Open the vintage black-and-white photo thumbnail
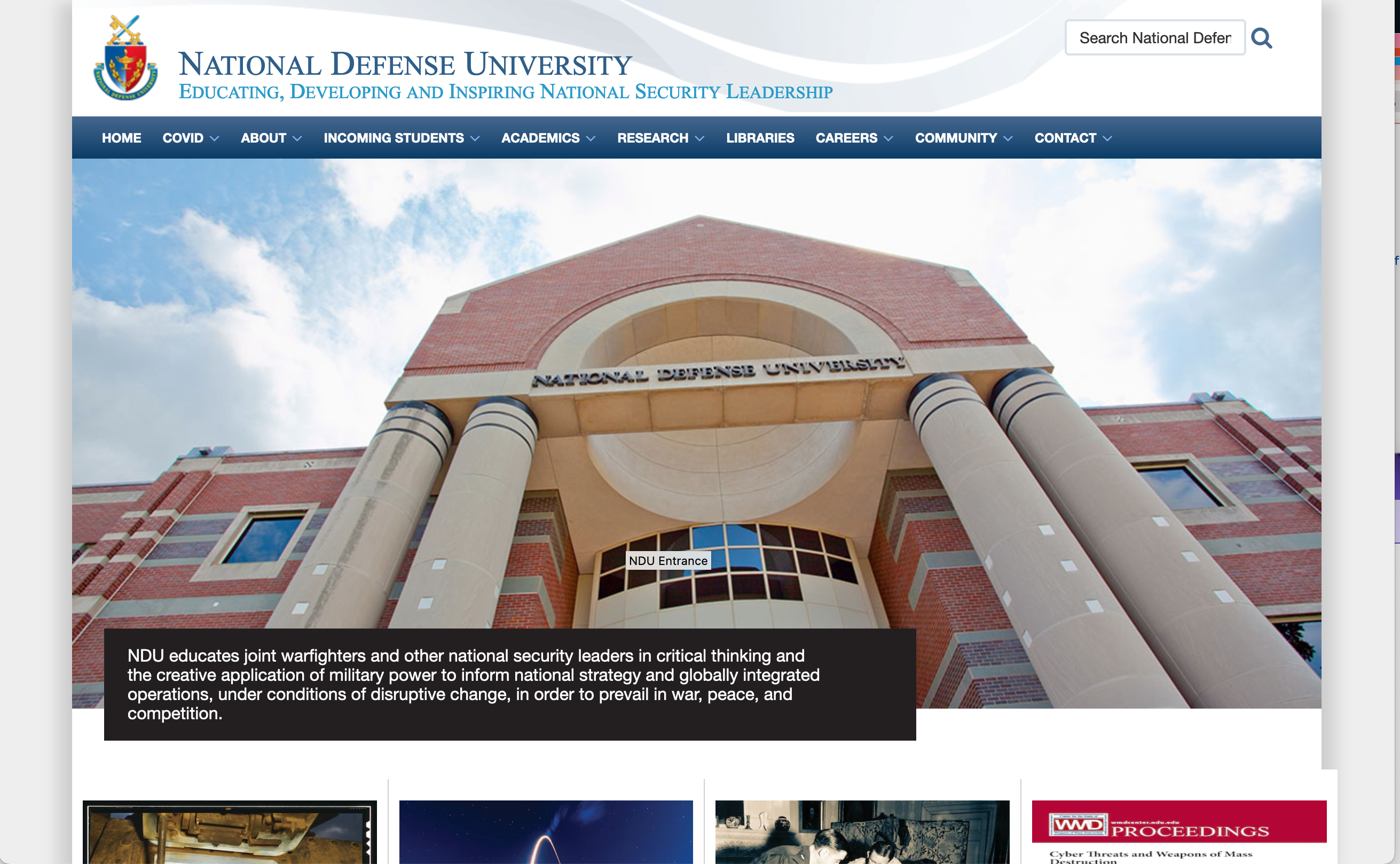Screen dimensions: 1400x864 click(x=862, y=831)
